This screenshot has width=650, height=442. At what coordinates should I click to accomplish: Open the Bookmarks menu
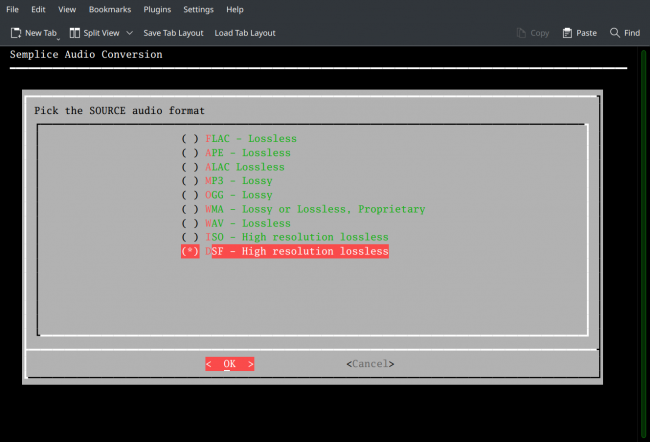[x=108, y=9]
